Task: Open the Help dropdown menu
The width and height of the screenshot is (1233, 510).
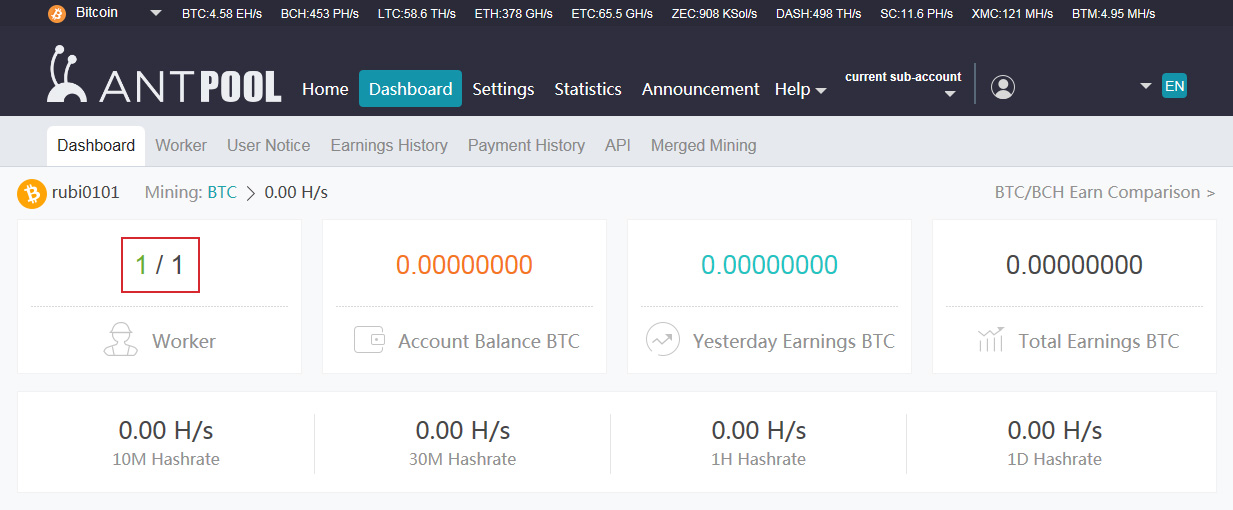Action: tap(800, 89)
